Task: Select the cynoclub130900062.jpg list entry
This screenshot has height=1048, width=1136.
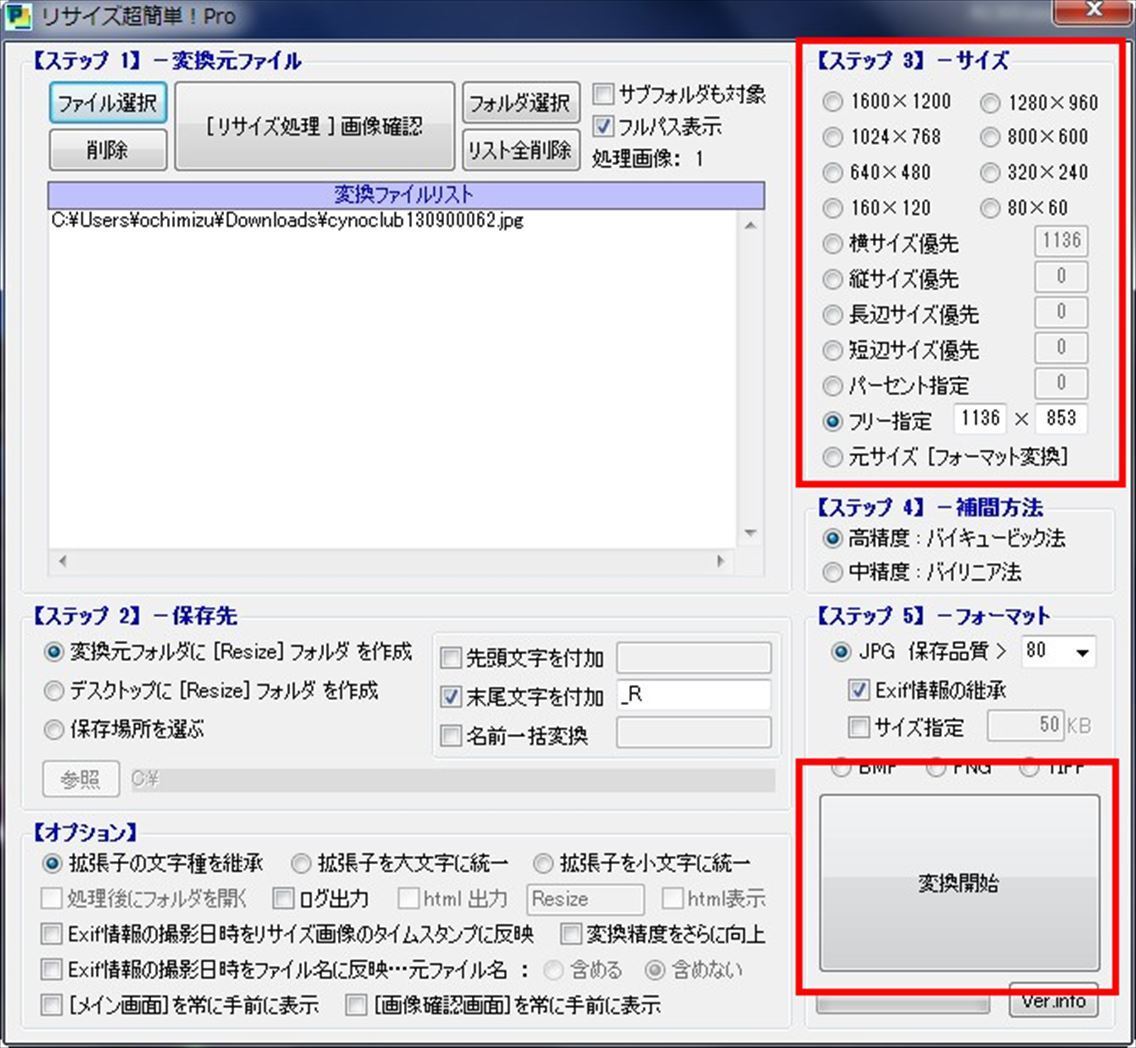Action: tap(287, 222)
